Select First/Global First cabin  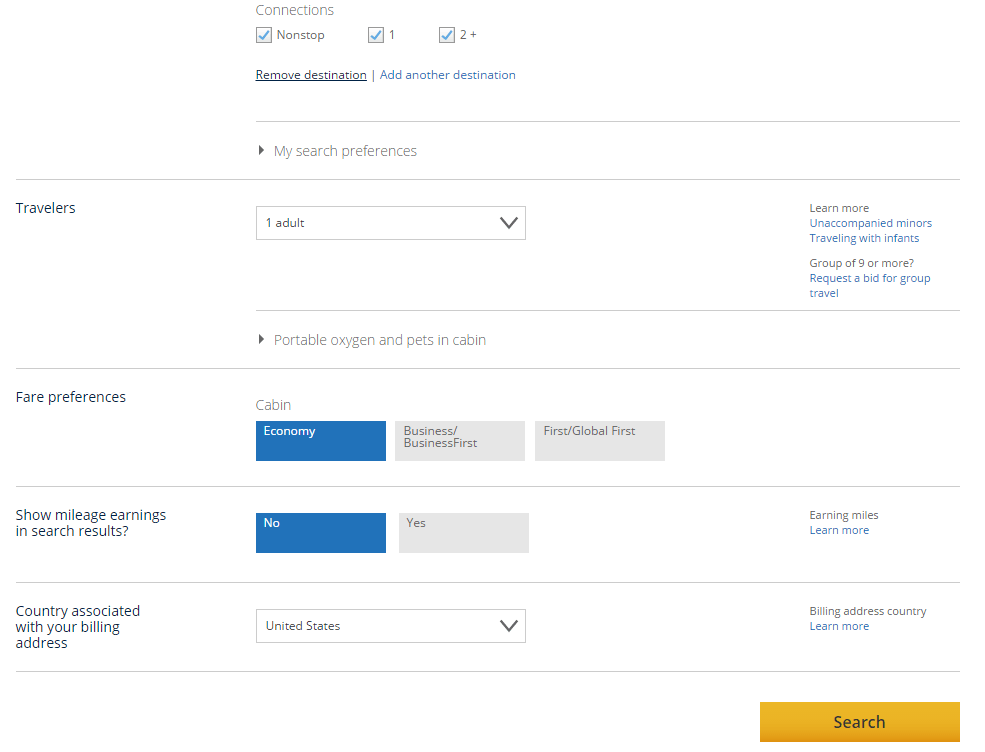click(600, 441)
